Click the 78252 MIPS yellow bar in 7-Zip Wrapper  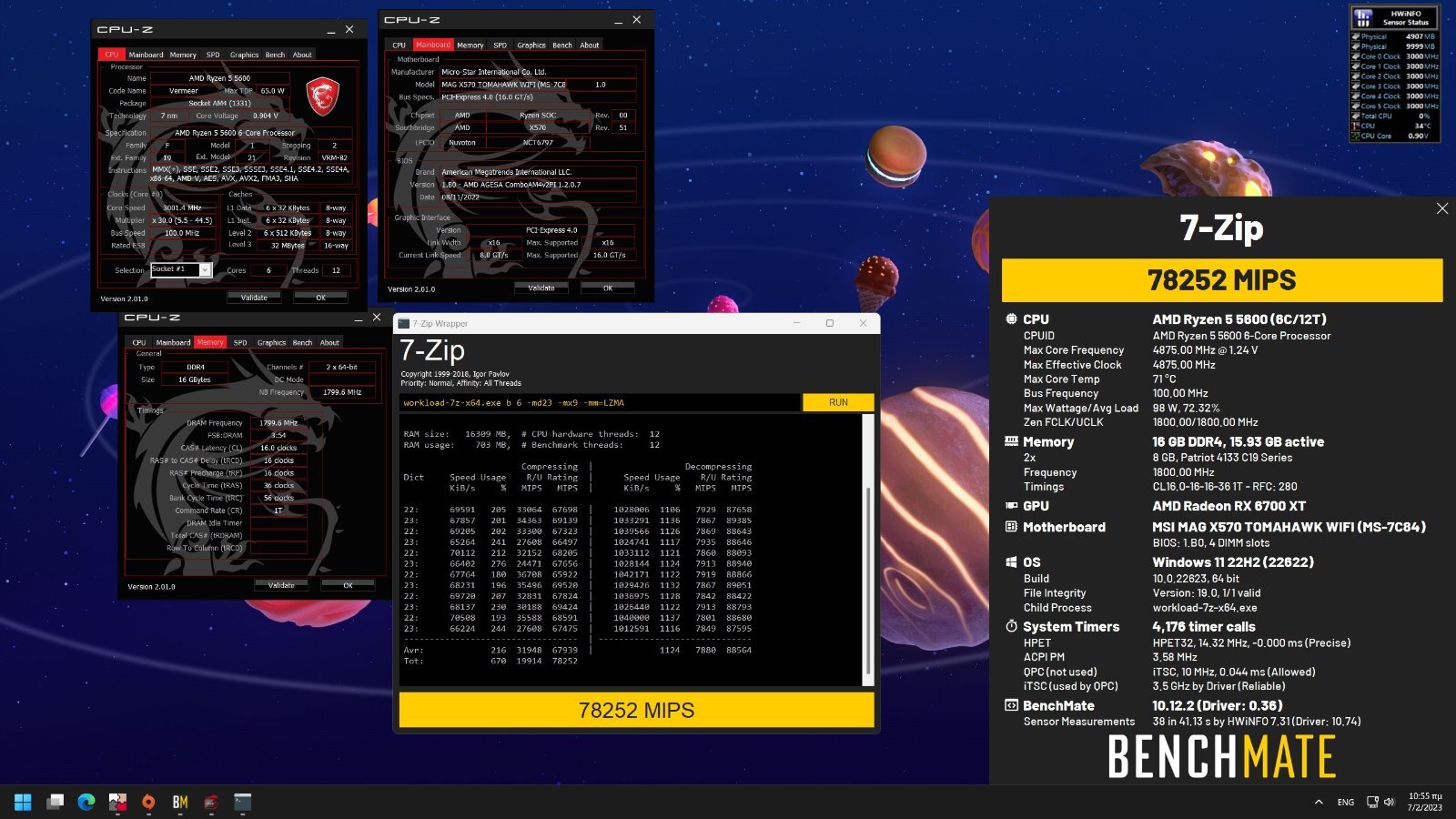[x=636, y=711]
